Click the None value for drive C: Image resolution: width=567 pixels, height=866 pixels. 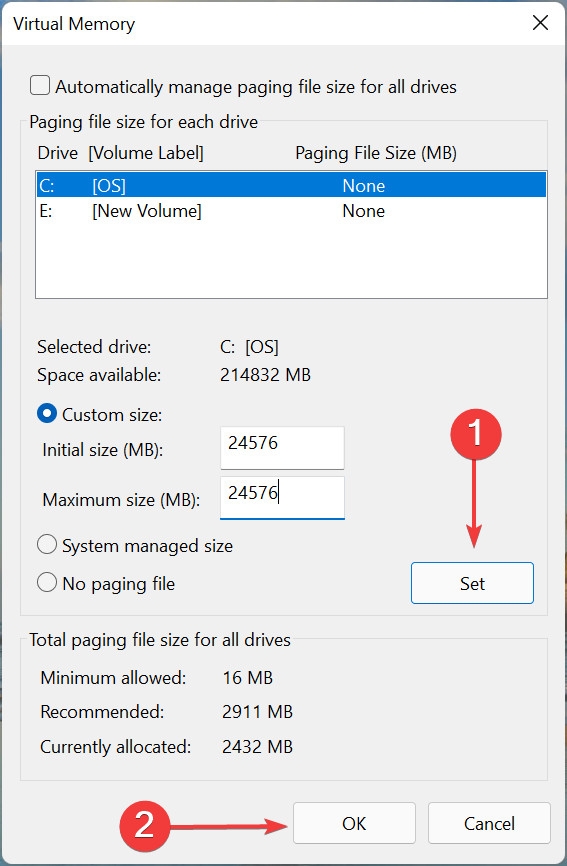click(363, 186)
